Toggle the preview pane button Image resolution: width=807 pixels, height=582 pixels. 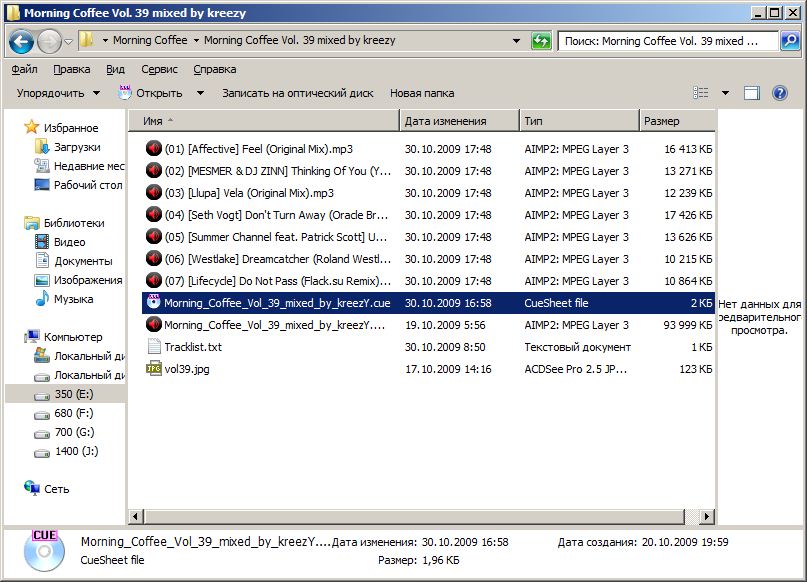pyautogui.click(x=752, y=93)
